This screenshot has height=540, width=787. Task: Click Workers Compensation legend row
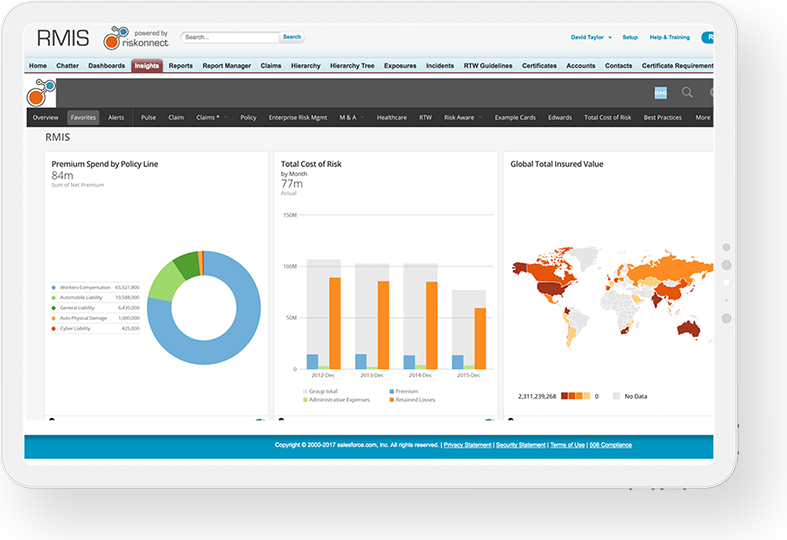(95, 288)
